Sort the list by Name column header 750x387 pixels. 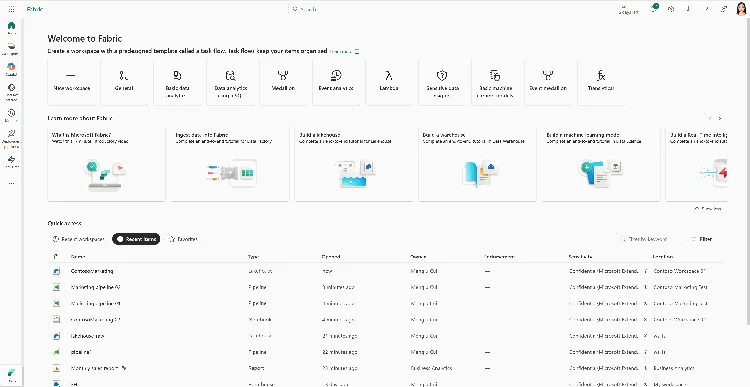pyautogui.click(x=78, y=257)
